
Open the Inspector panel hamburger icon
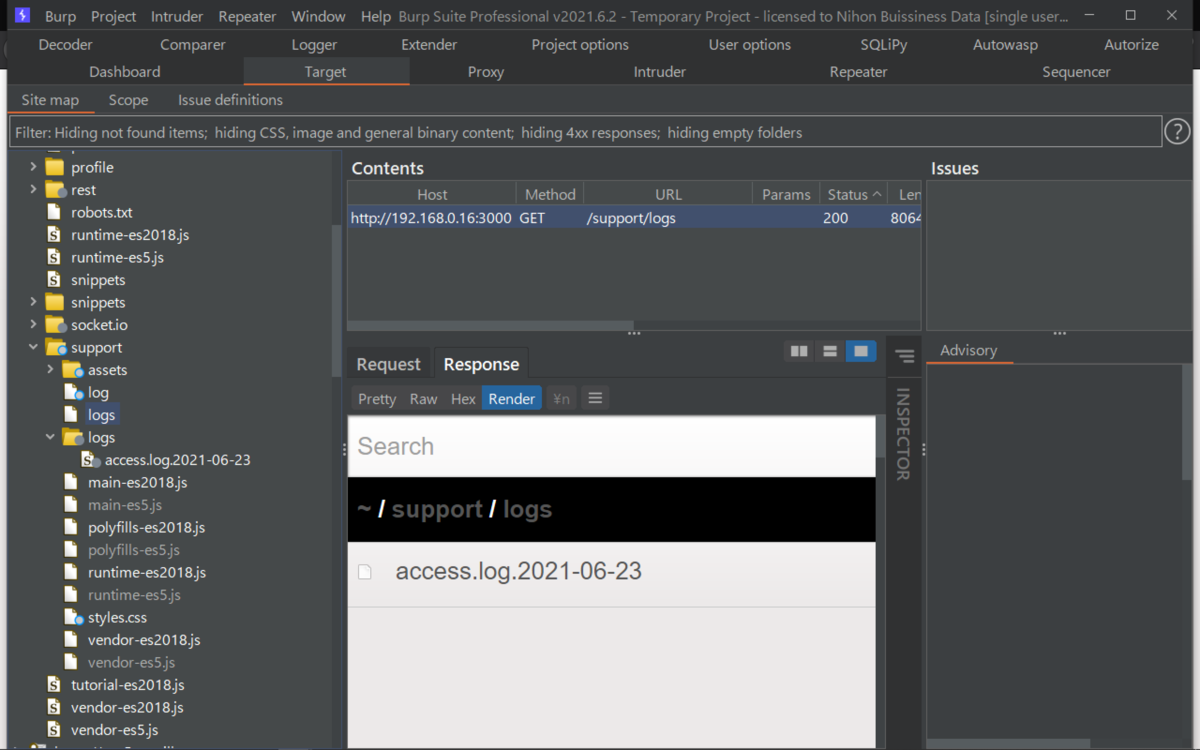click(x=904, y=355)
